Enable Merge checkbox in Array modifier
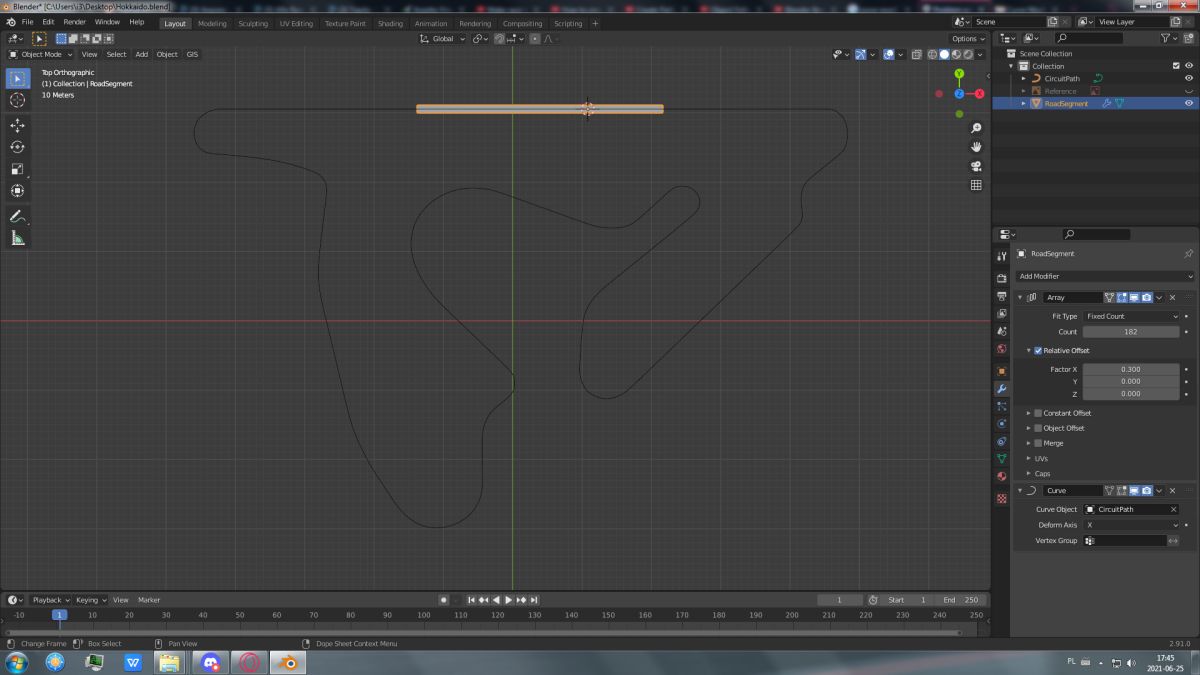1200x675 pixels. coord(1038,443)
